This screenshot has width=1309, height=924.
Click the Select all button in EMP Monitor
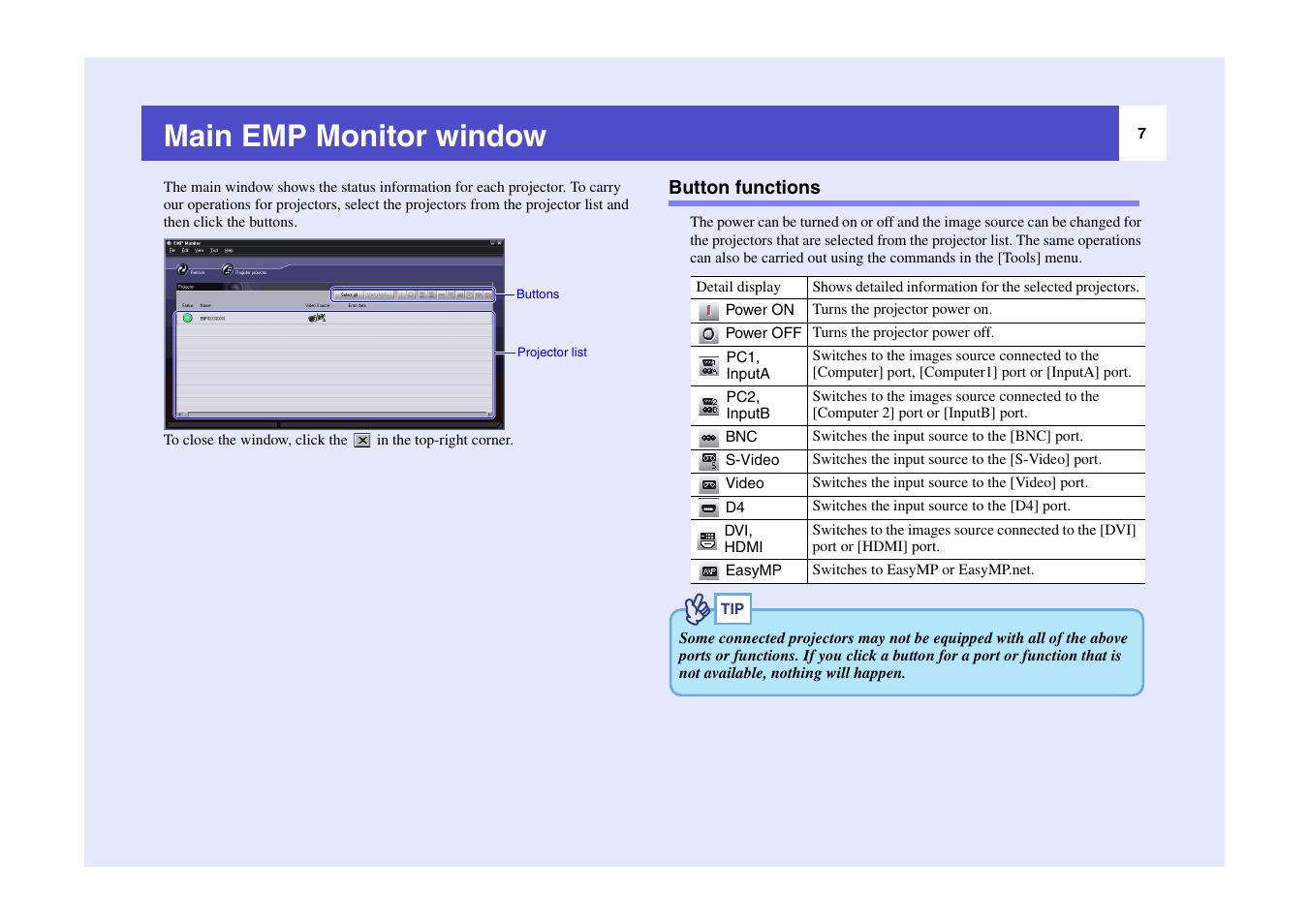coord(349,294)
